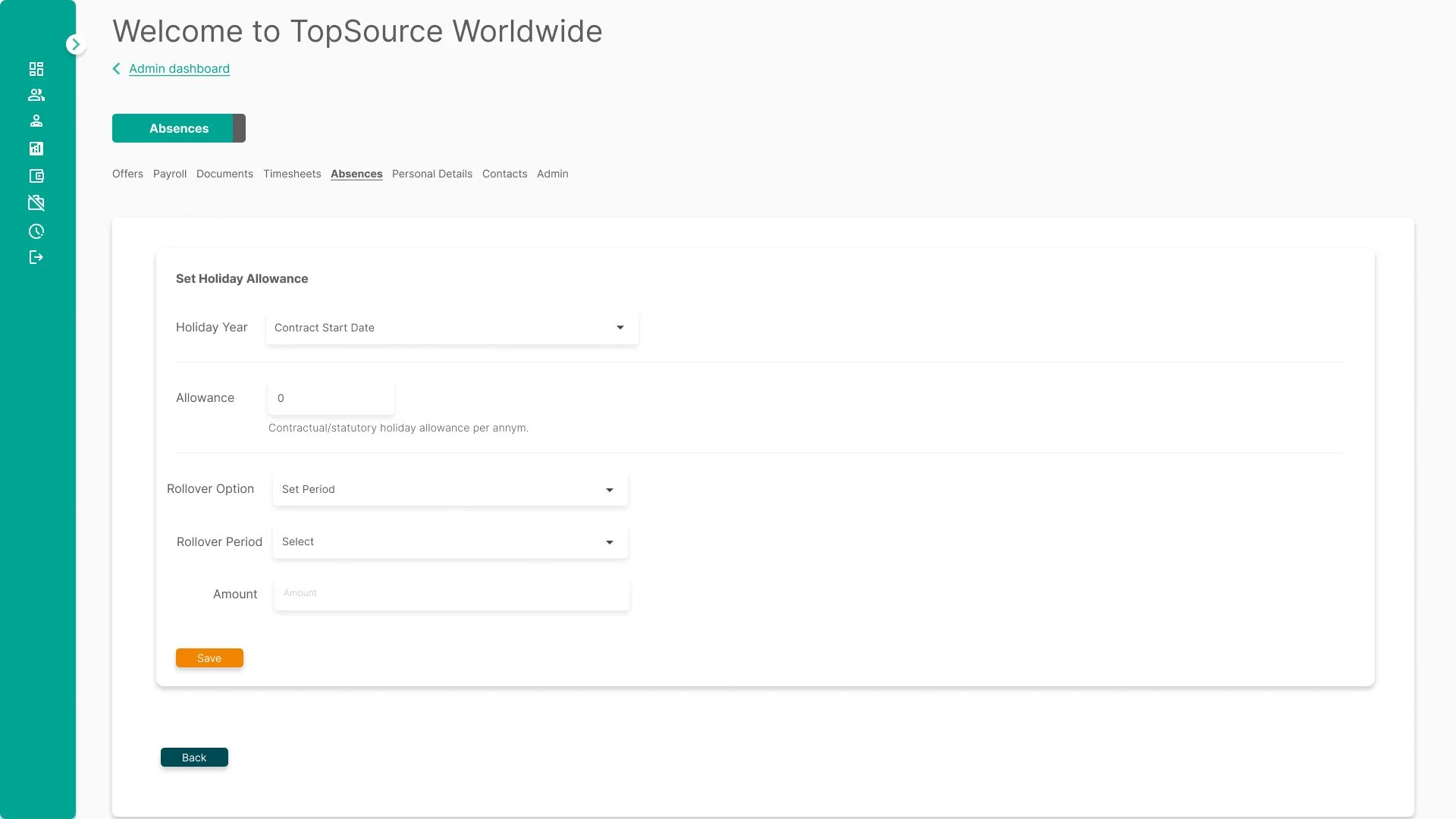Focus the Allowance number field

(x=331, y=398)
